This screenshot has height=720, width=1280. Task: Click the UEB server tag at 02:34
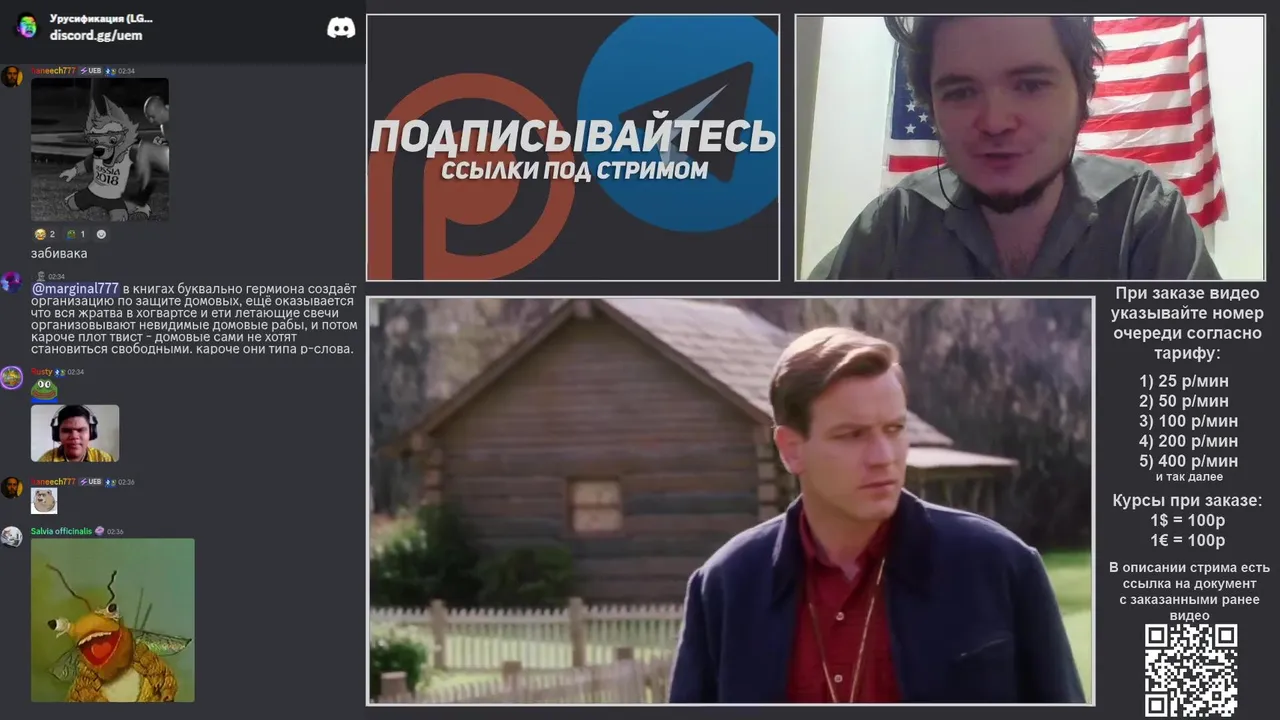(92, 71)
